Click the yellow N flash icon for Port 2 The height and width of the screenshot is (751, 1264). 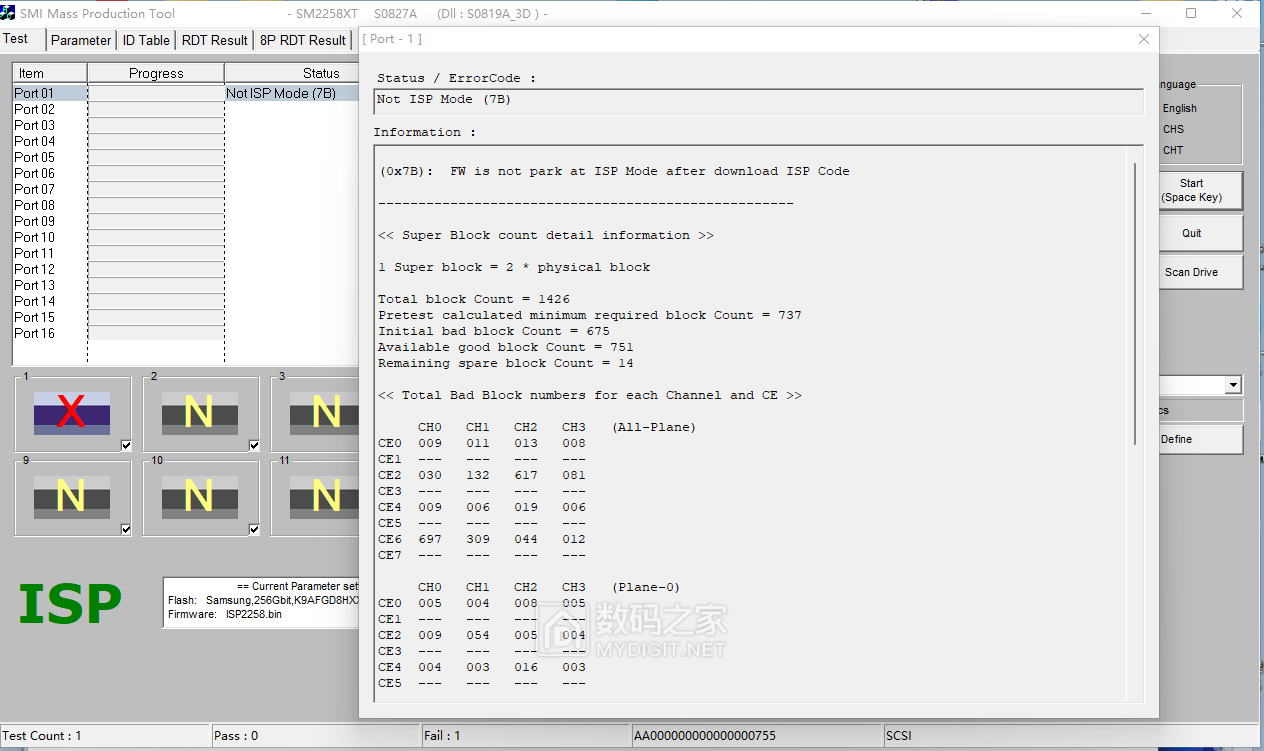click(199, 410)
